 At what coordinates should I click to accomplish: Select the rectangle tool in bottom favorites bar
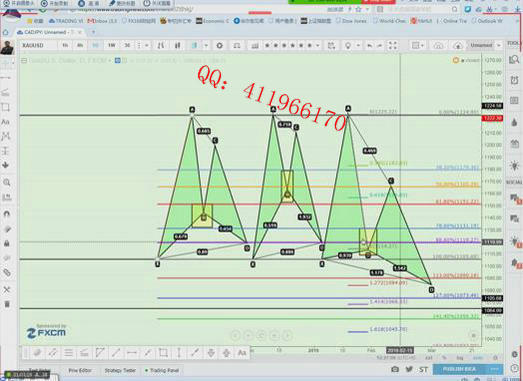[163, 352]
